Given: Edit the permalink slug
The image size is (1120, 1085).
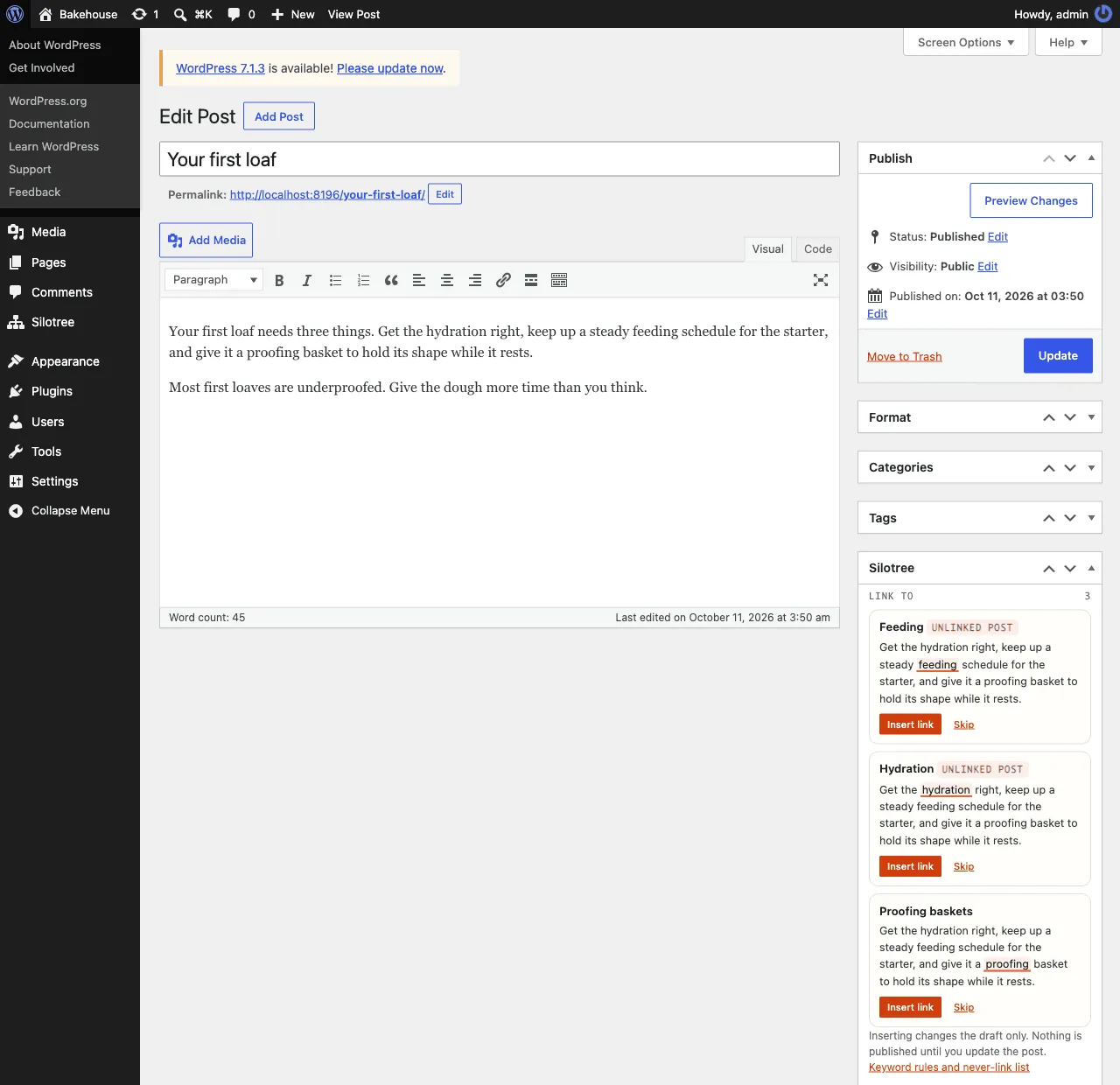Looking at the screenshot, I should (444, 194).
